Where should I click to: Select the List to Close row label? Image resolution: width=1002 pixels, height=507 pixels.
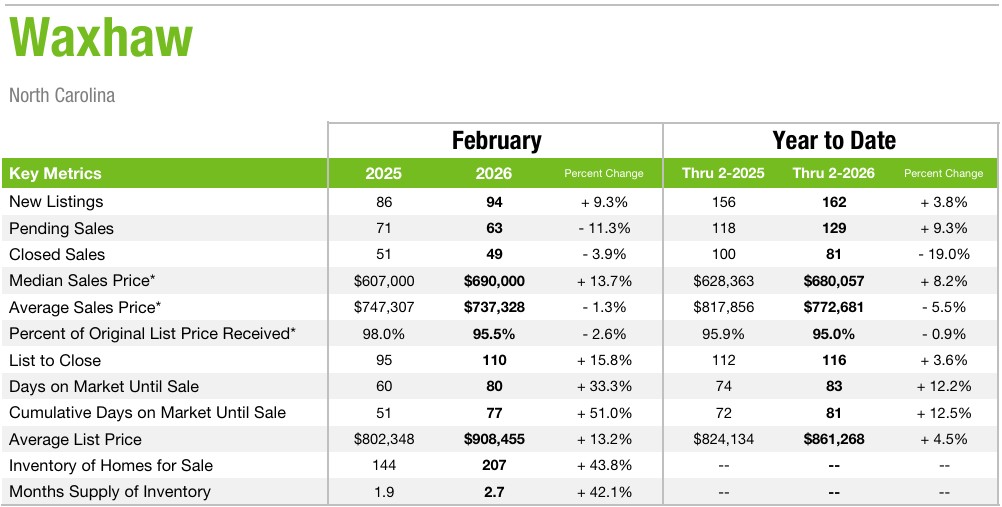[x=55, y=360]
